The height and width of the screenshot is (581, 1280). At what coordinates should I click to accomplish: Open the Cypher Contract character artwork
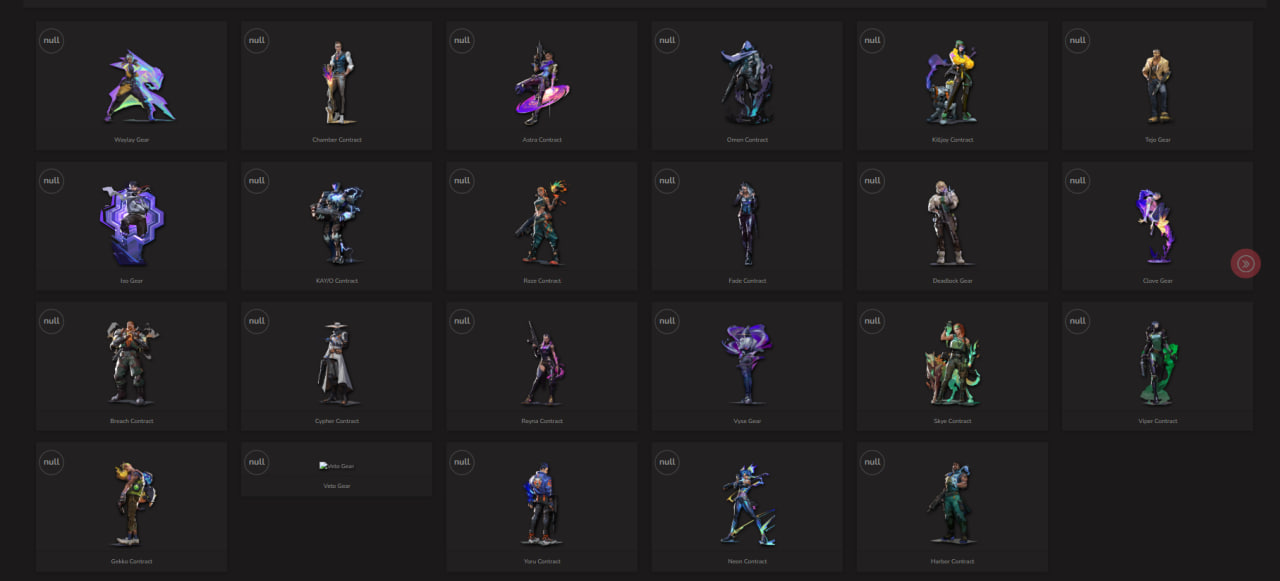336,363
